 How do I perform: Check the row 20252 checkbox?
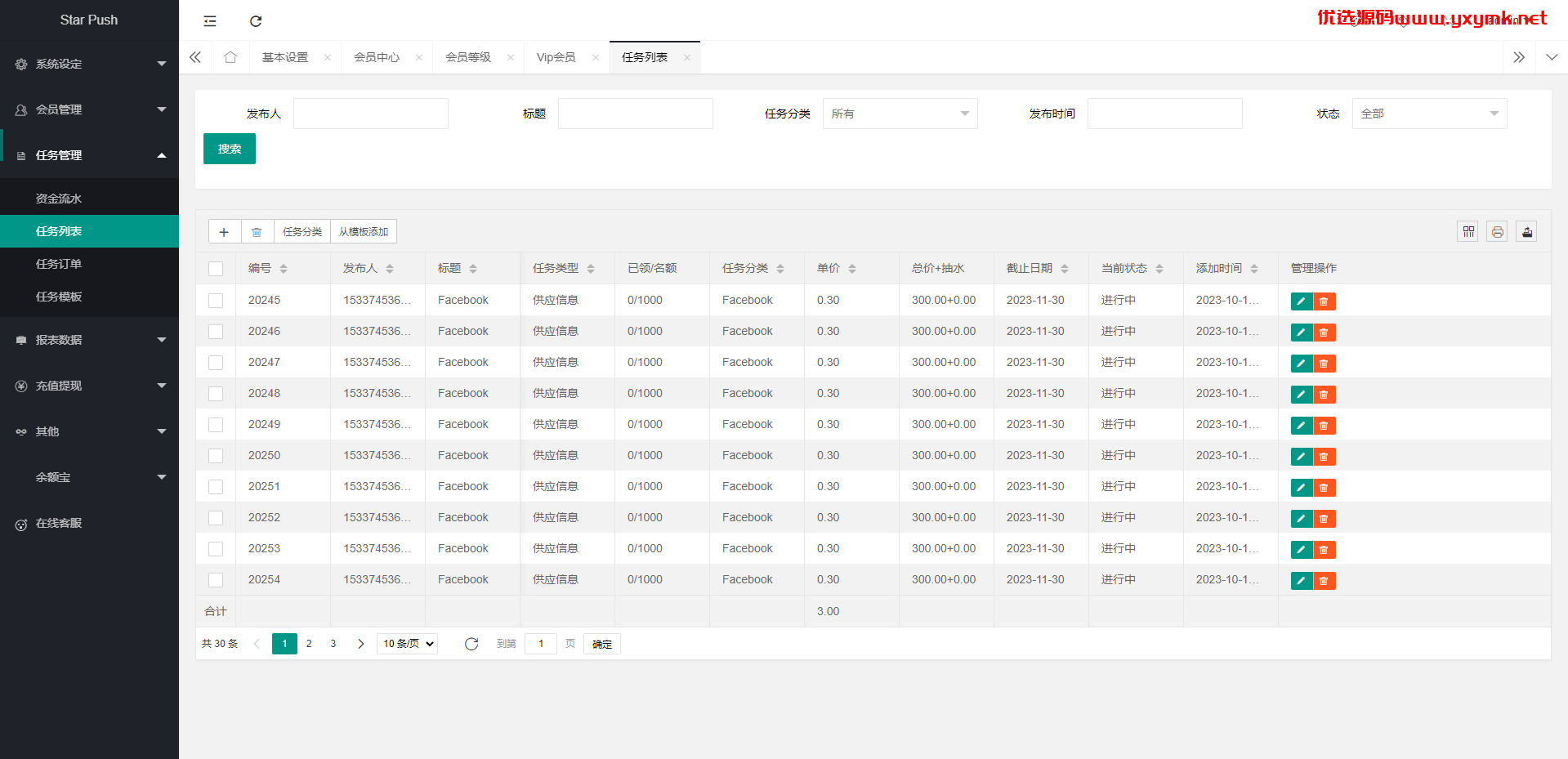[x=216, y=518]
